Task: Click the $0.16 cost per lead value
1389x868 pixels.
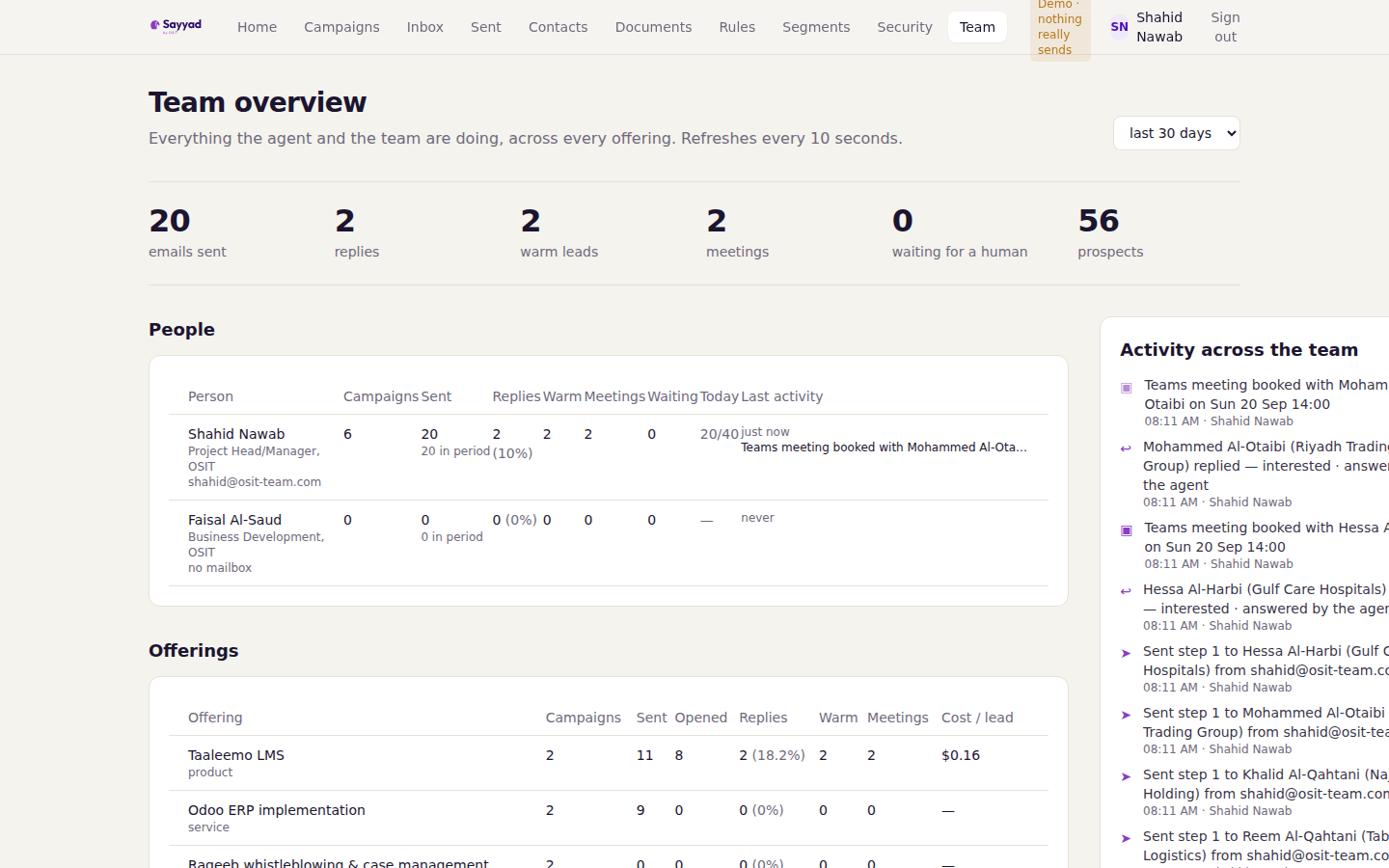Action: tap(961, 755)
